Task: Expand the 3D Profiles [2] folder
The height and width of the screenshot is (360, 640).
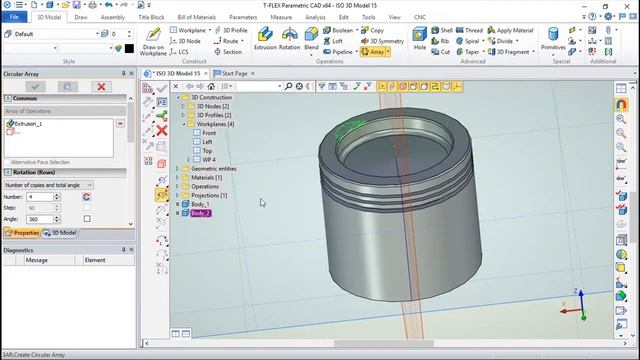Action: (x=183, y=115)
